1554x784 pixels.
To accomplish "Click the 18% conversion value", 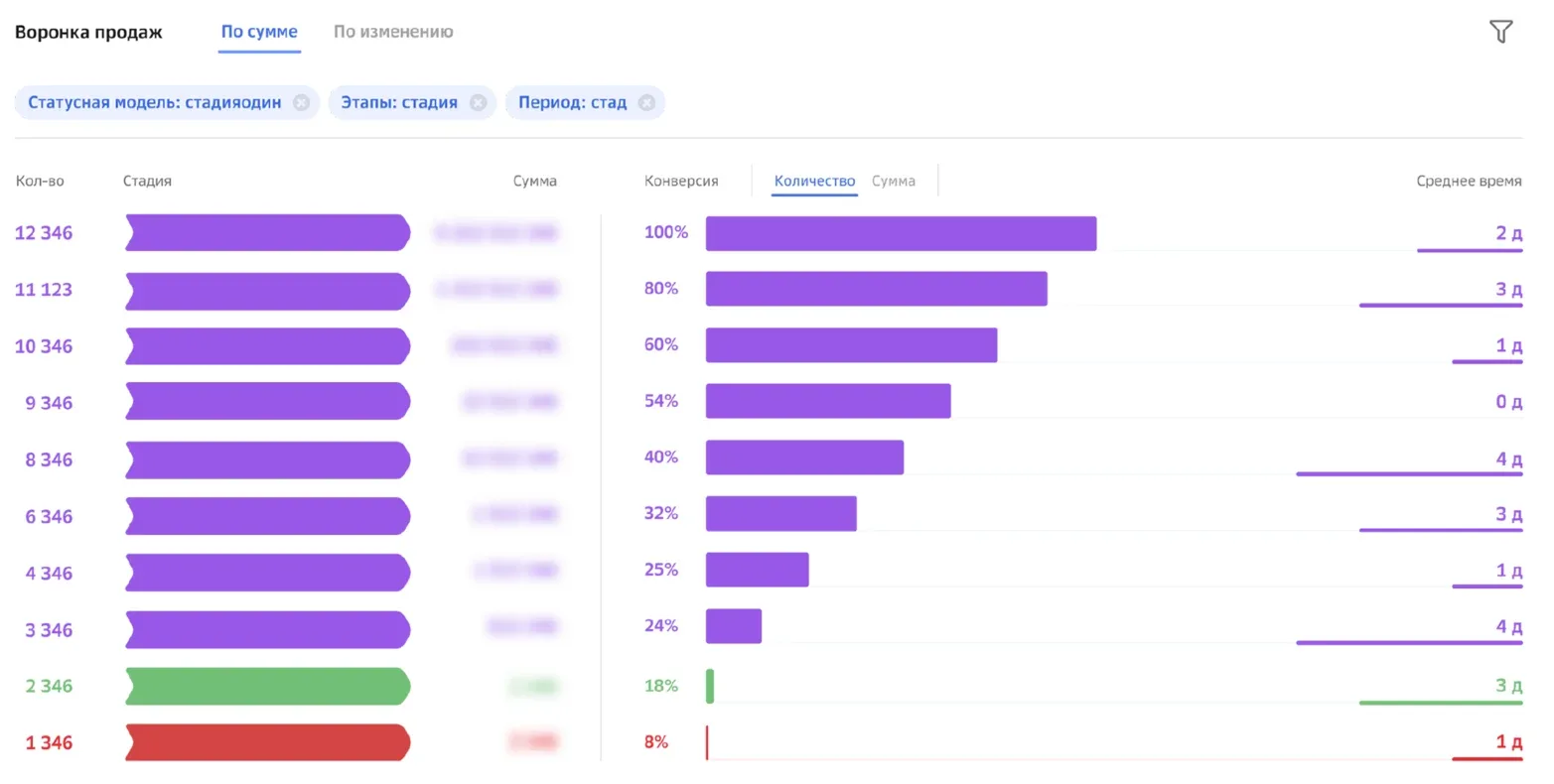I will coord(661,686).
